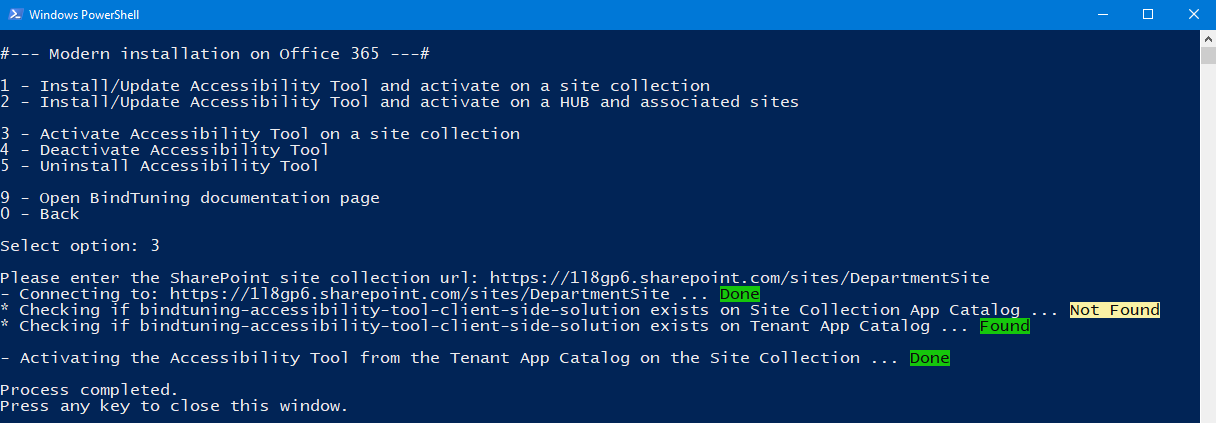Maximize the Windows PowerShell window
The image size is (1216, 423).
[x=1147, y=14]
